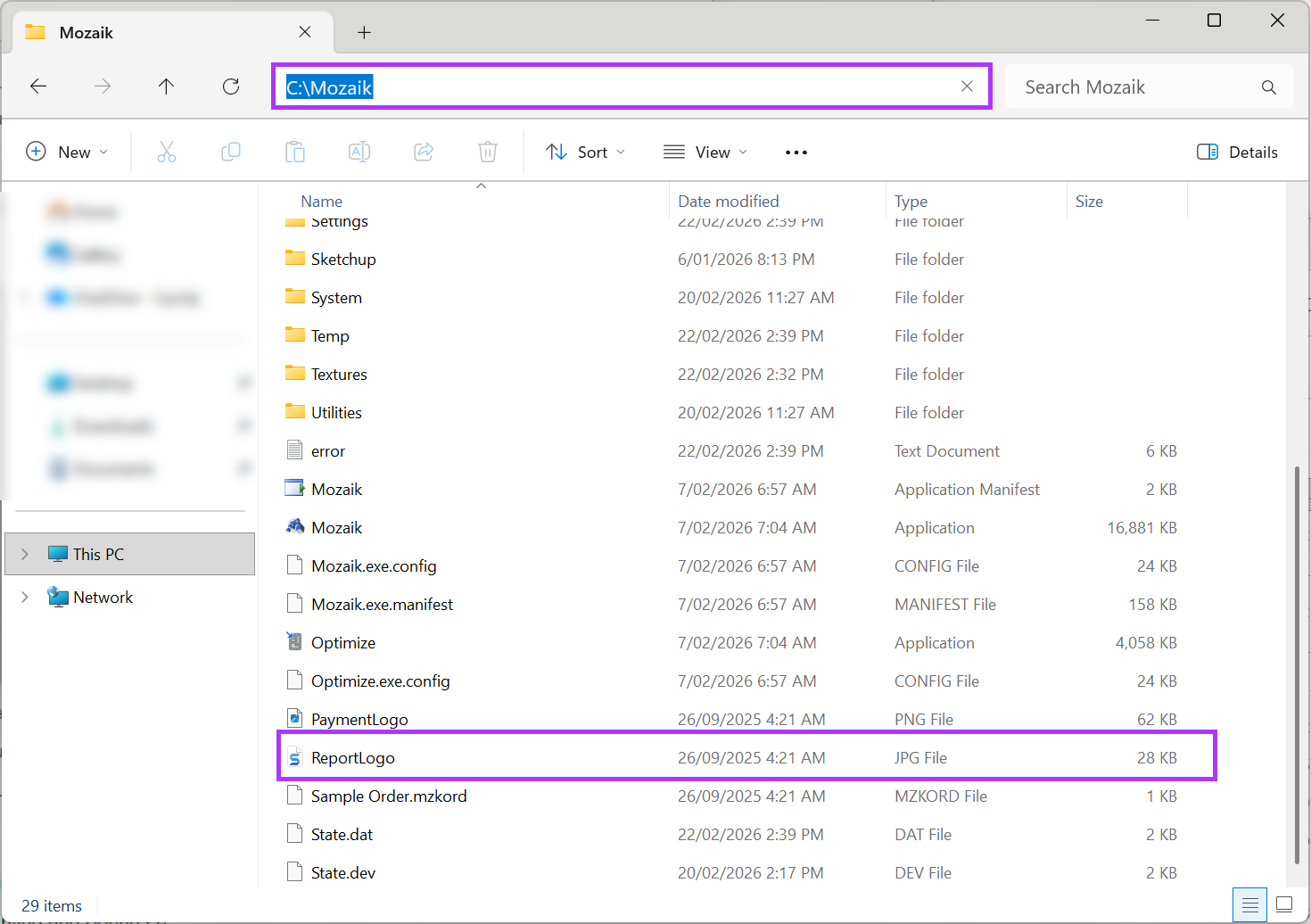Open the View options dropdown
The width and height of the screenshot is (1311, 924).
pyautogui.click(x=705, y=152)
